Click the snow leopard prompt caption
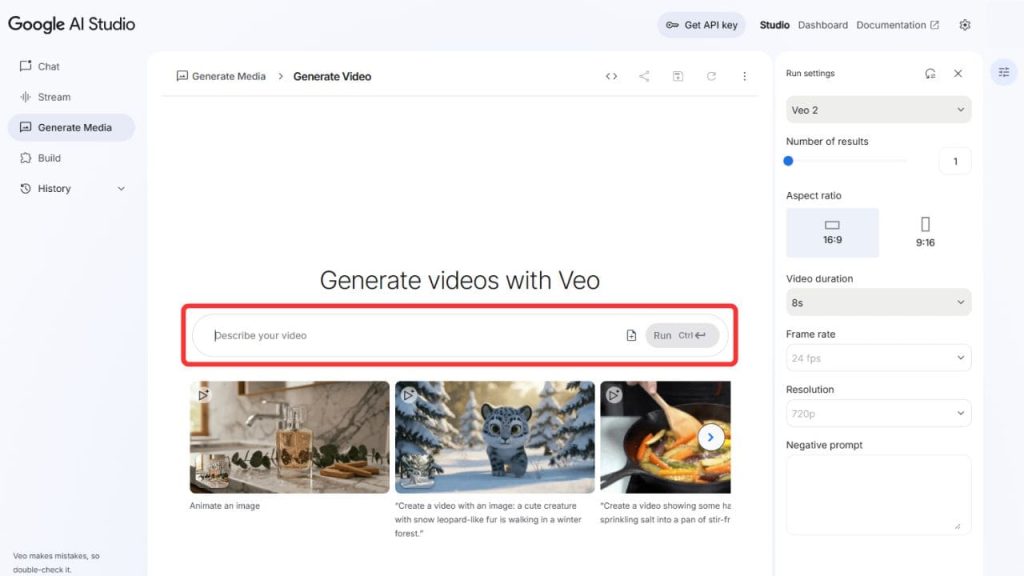The image size is (1024, 576). (487, 519)
